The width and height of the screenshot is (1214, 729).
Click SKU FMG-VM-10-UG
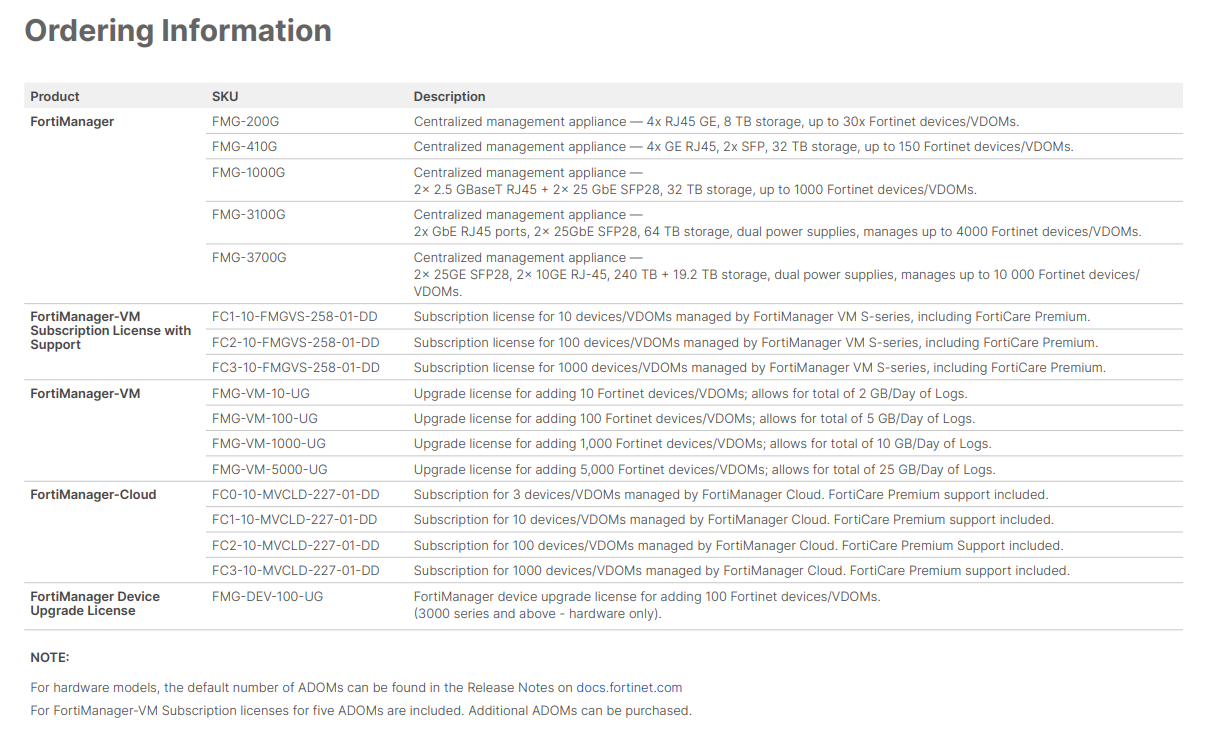pos(261,393)
